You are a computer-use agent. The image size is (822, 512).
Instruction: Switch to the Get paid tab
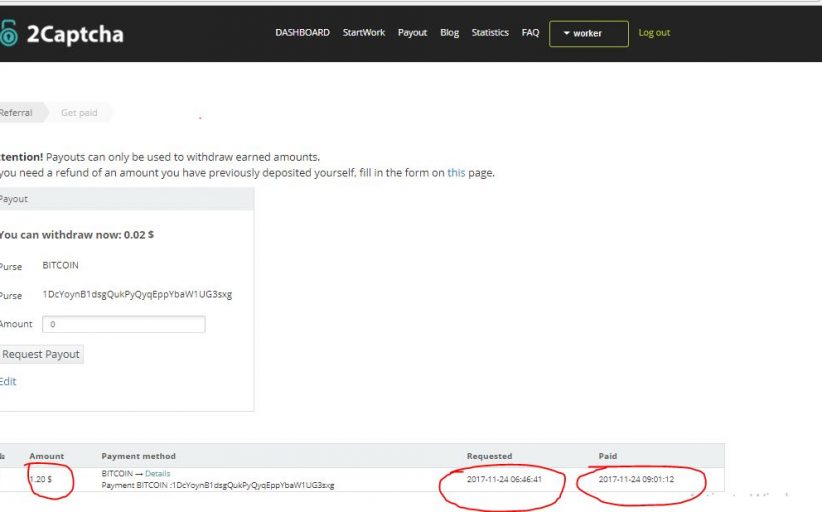79,113
